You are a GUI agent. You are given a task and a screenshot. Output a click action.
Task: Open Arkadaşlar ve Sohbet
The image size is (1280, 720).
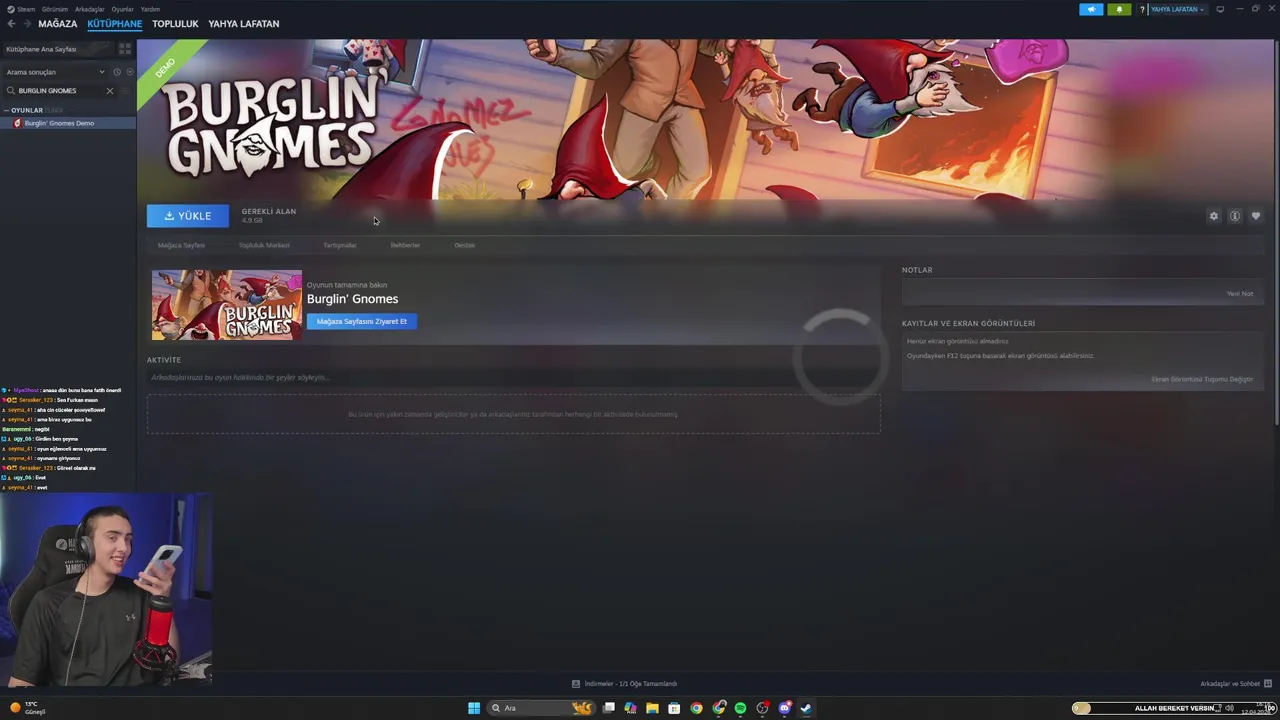pos(1236,684)
